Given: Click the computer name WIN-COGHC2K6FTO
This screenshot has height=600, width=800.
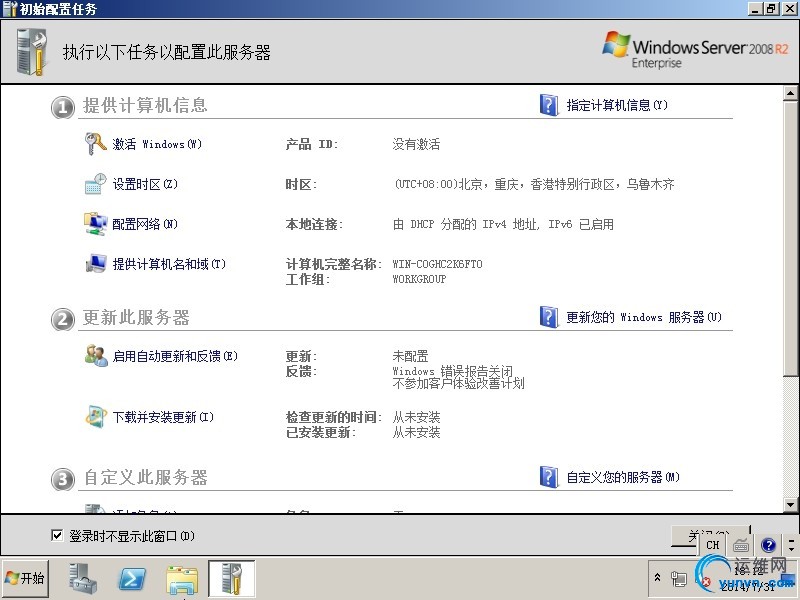Looking at the screenshot, I should click(x=437, y=264).
